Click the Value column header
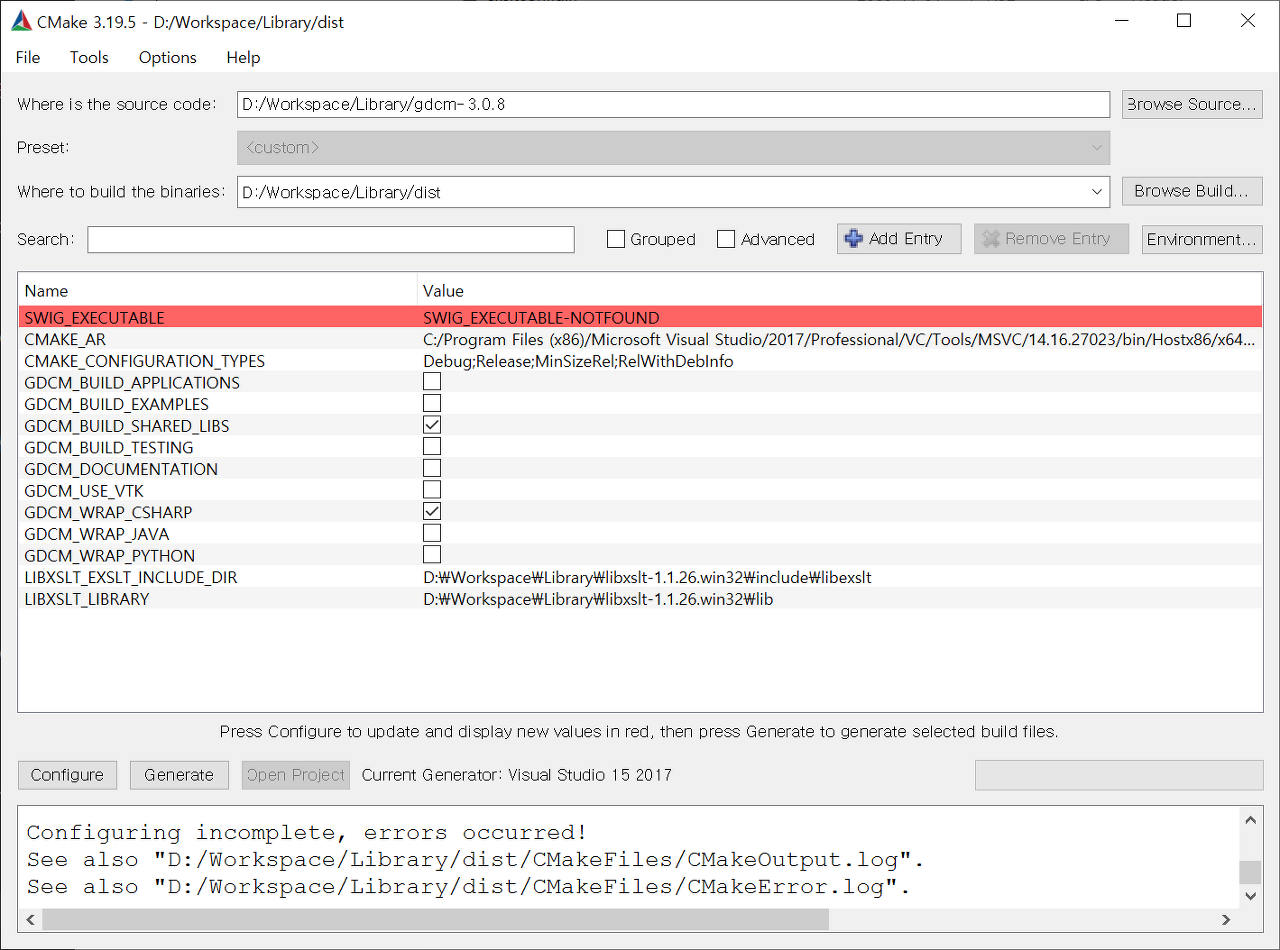The image size is (1280, 950). 840,291
